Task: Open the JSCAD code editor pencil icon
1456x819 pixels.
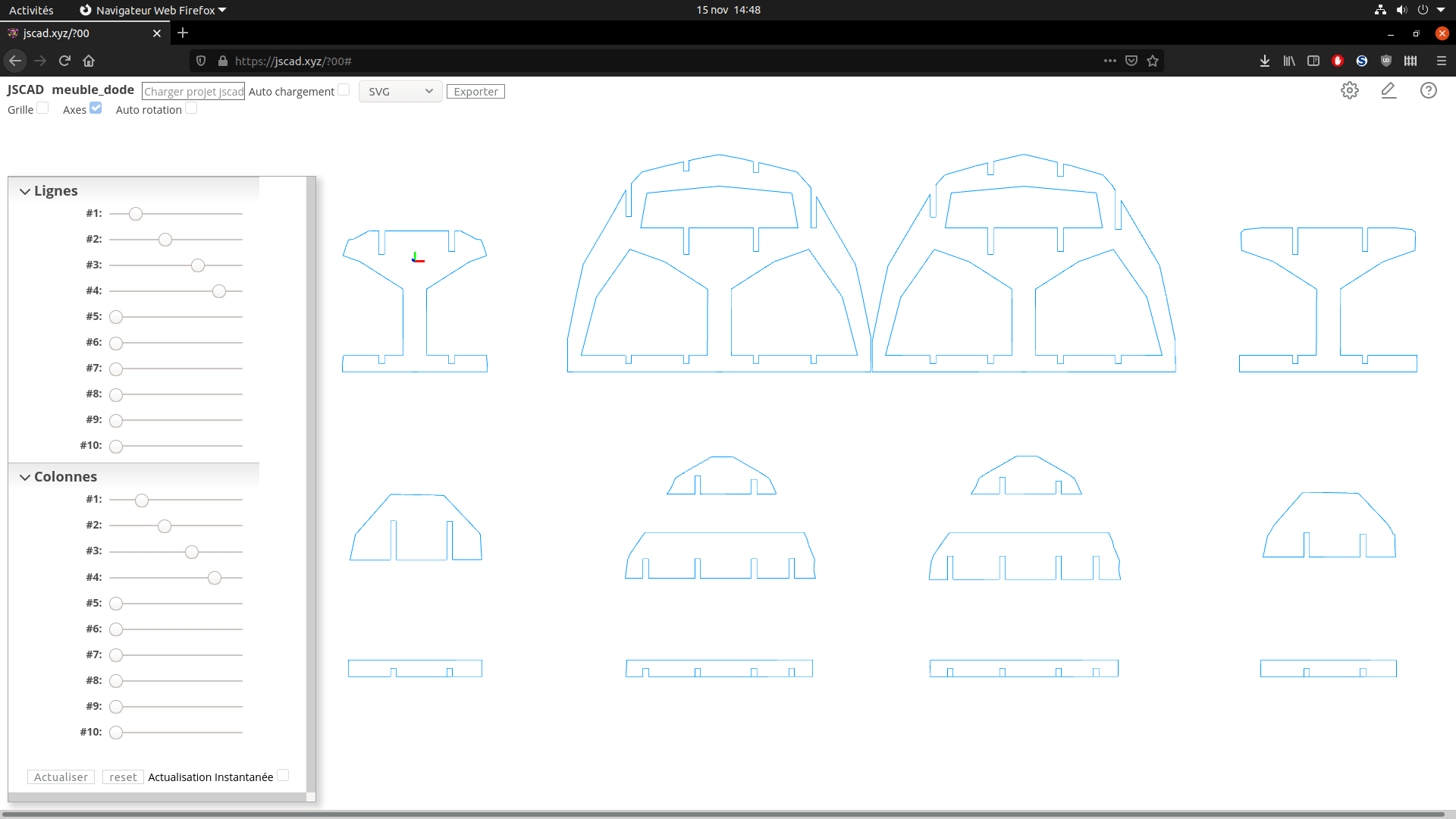Action: [x=1389, y=90]
